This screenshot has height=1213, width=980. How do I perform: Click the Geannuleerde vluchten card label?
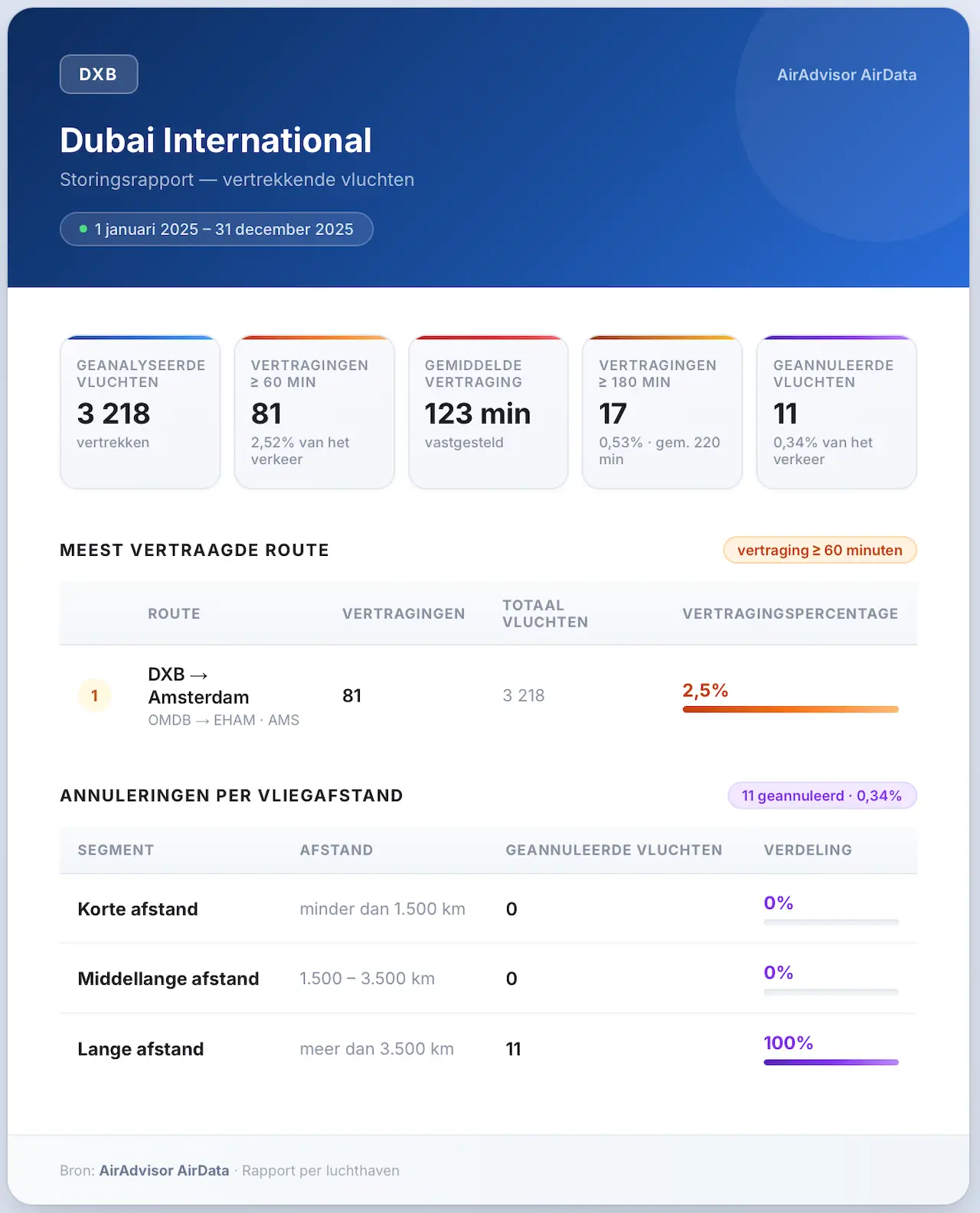tap(833, 374)
